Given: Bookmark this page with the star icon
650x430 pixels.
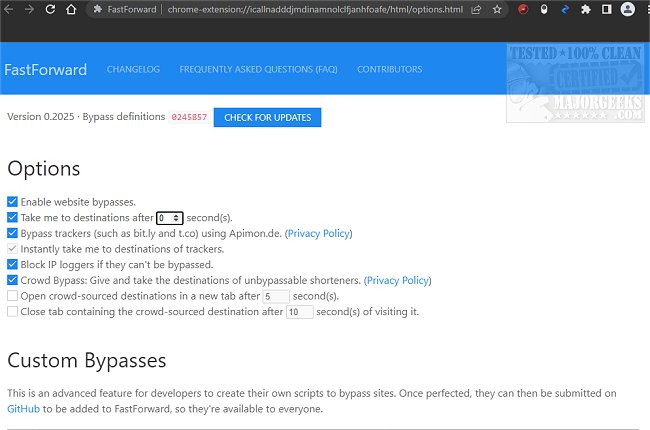Looking at the screenshot, I should pos(497,9).
